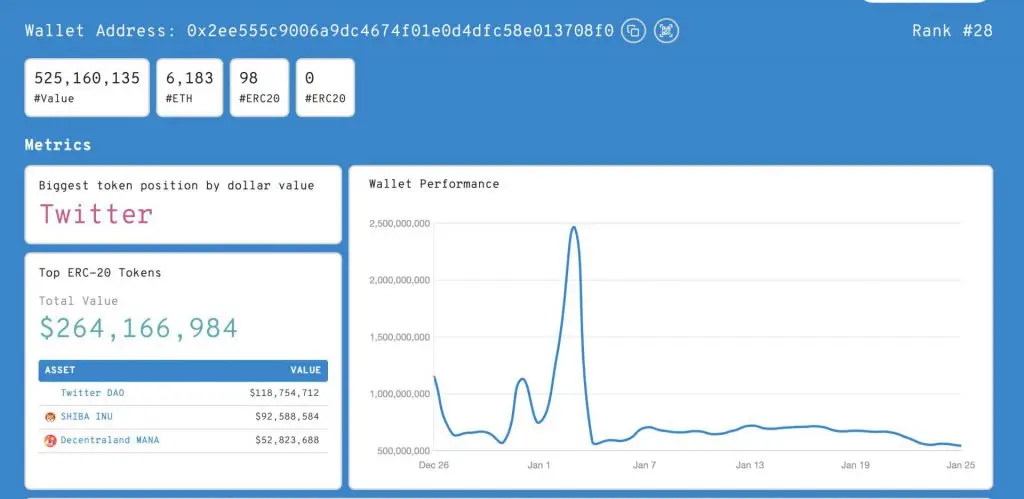Viewport: 1024px width, 499px height.
Task: Click the Jan 19 axis label
Action: point(855,465)
